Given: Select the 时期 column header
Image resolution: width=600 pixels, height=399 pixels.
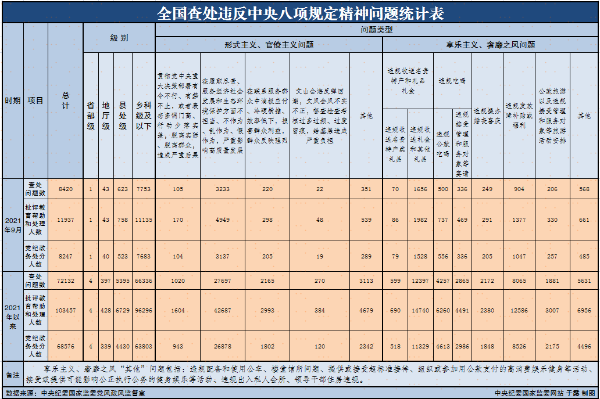Looking at the screenshot, I should coord(13,101).
